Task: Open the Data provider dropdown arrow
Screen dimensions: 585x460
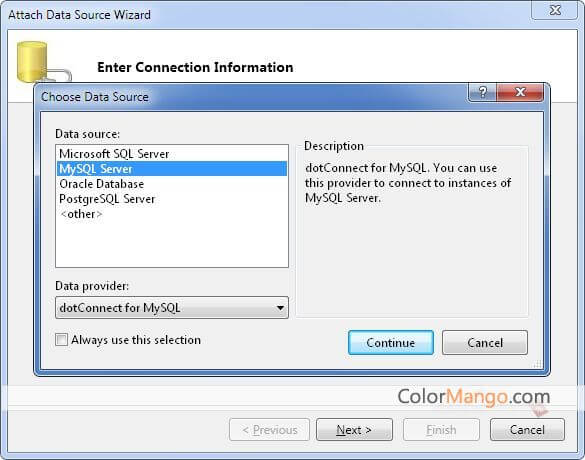Action: (280, 308)
